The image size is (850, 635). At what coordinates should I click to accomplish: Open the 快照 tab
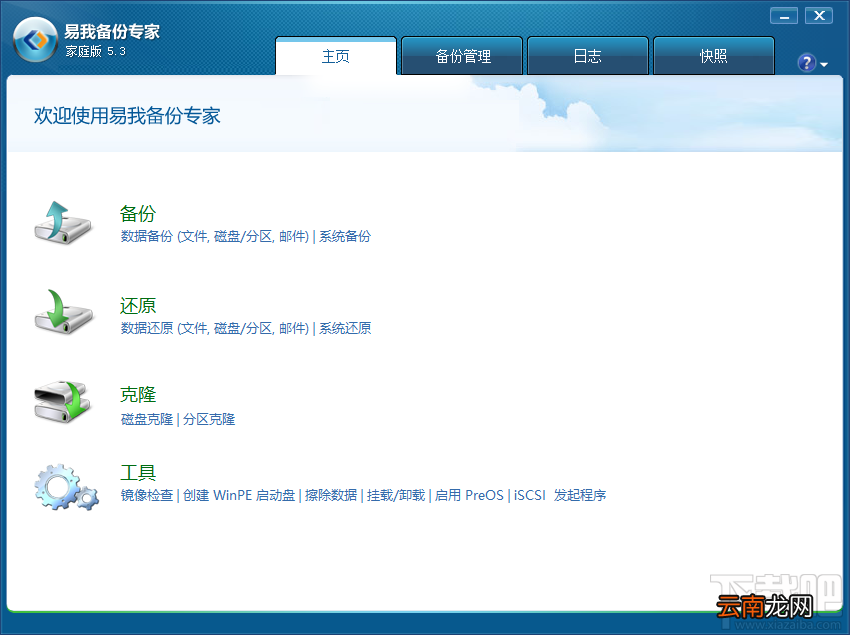(713, 56)
